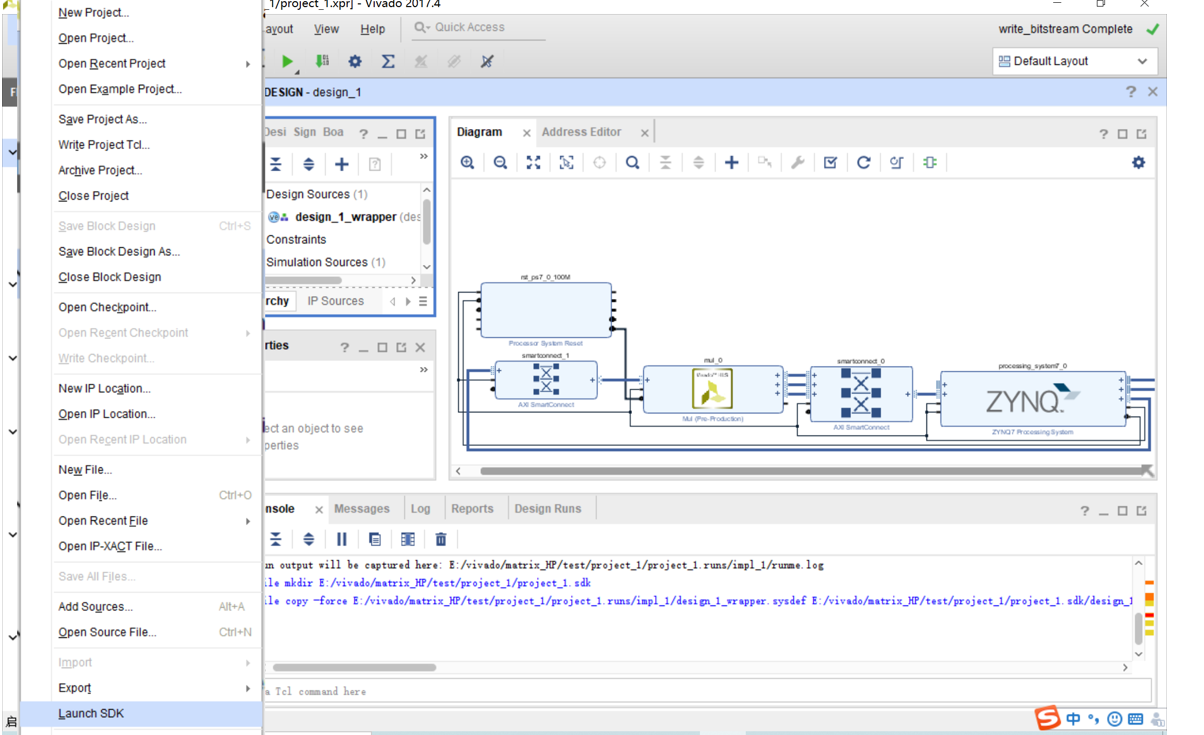Click the mul_0 IP block
This screenshot has width=1204, height=735.
(713, 389)
